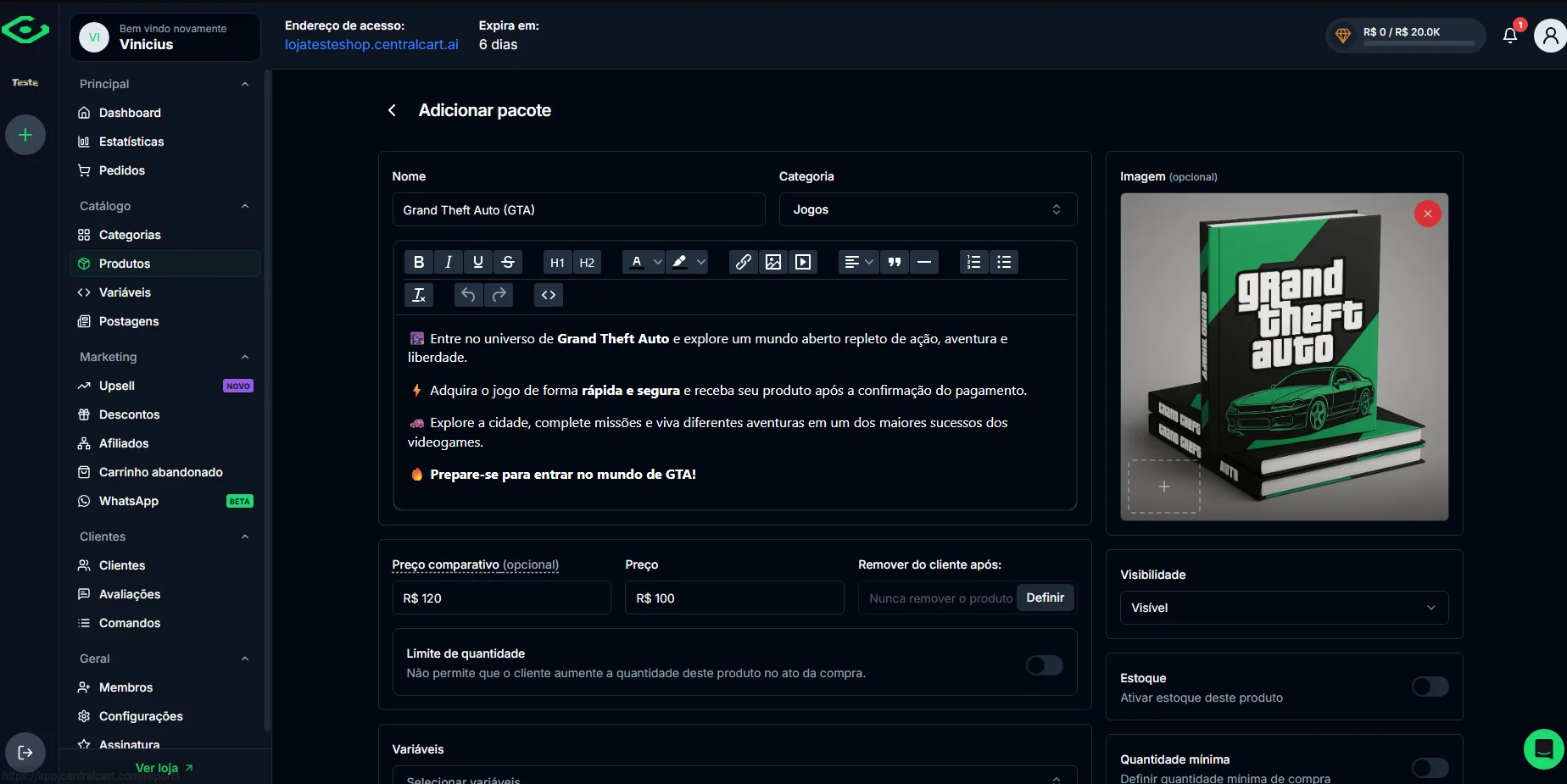
Task: Enable Quantidade mínima toggle
Action: 1430,768
